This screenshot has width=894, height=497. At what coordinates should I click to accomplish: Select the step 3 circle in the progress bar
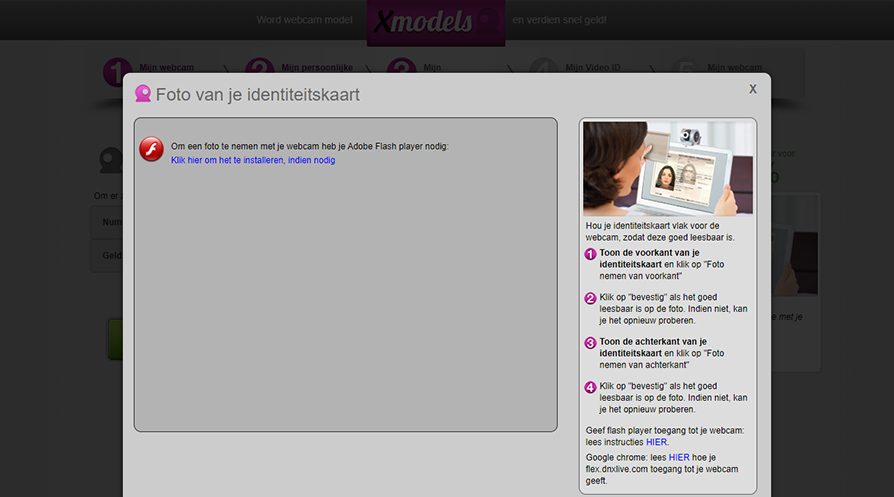(x=401, y=68)
